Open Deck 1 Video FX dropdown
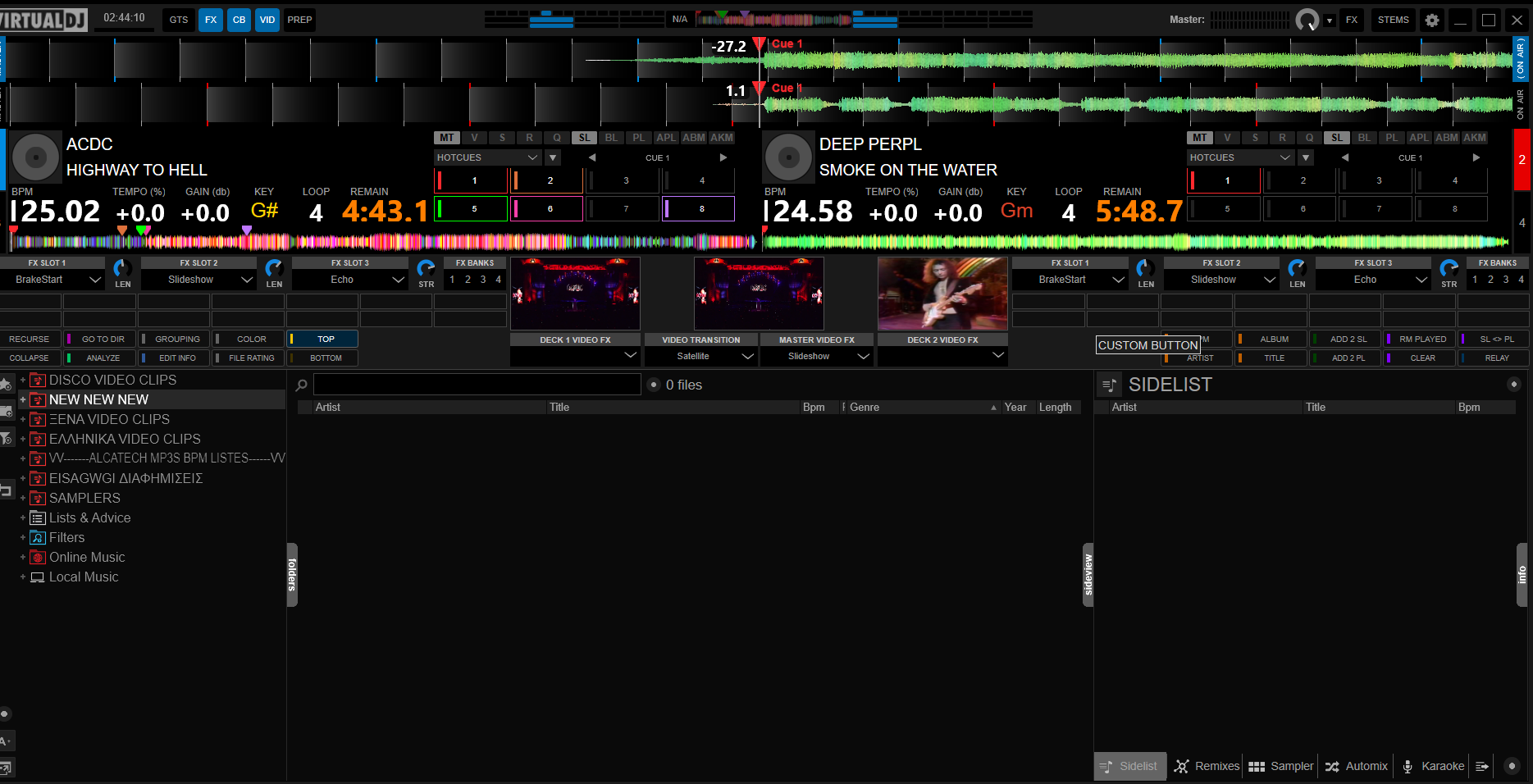1533x784 pixels. (575, 356)
